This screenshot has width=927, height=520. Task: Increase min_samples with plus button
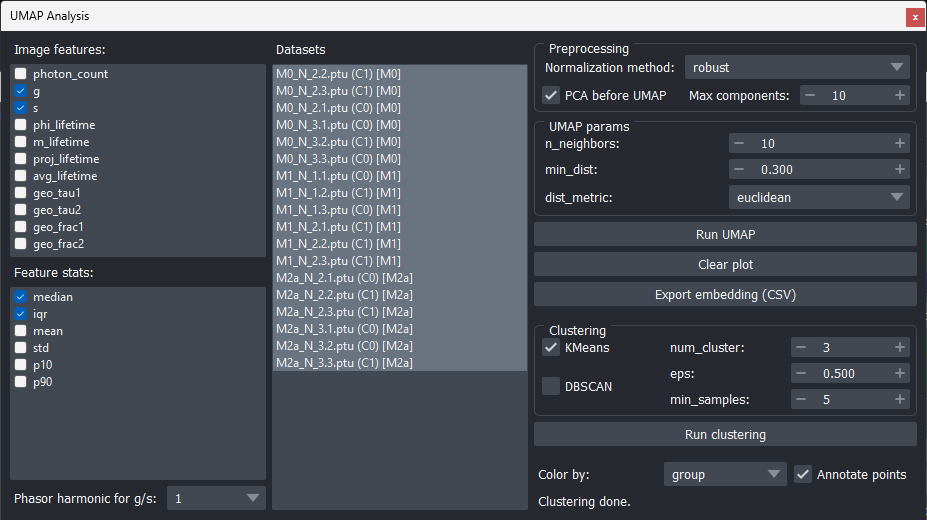[899, 399]
